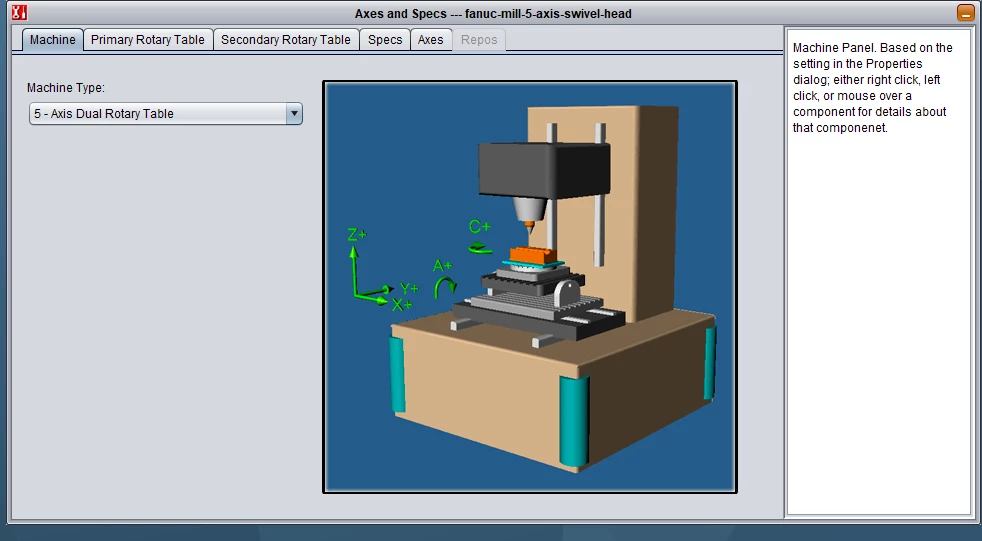Click the Machine Panel help text
Viewport: 982px width, 541px height.
point(872,88)
